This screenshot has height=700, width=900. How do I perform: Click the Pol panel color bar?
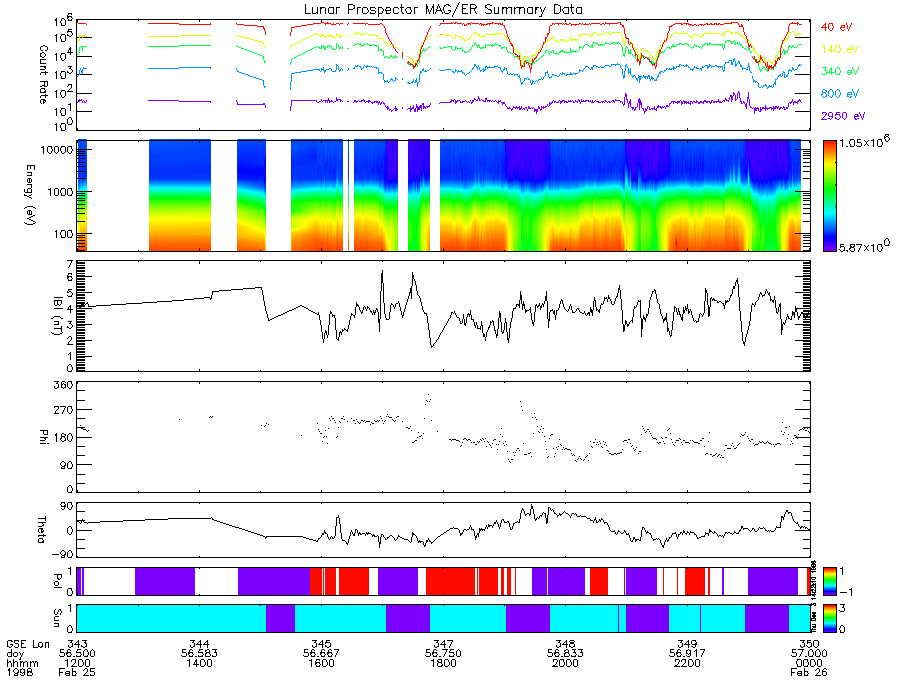(x=829, y=581)
